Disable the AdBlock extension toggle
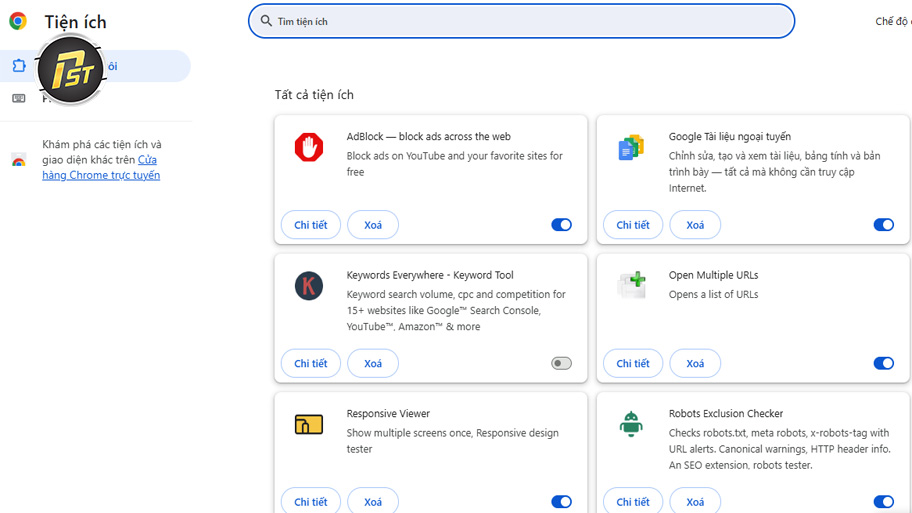Image resolution: width=912 pixels, height=513 pixels. click(561, 225)
